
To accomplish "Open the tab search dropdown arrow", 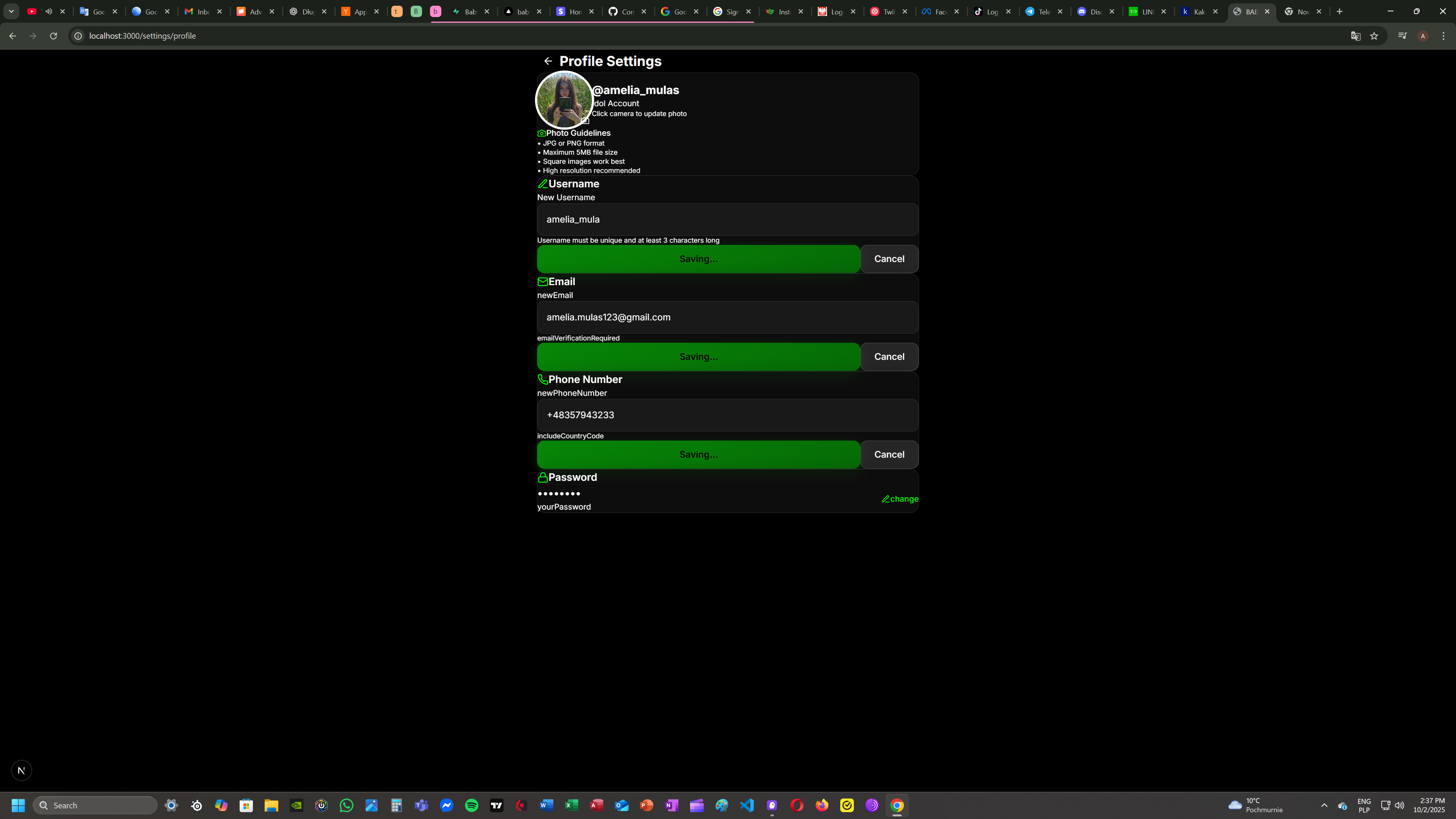I will click(x=11, y=11).
